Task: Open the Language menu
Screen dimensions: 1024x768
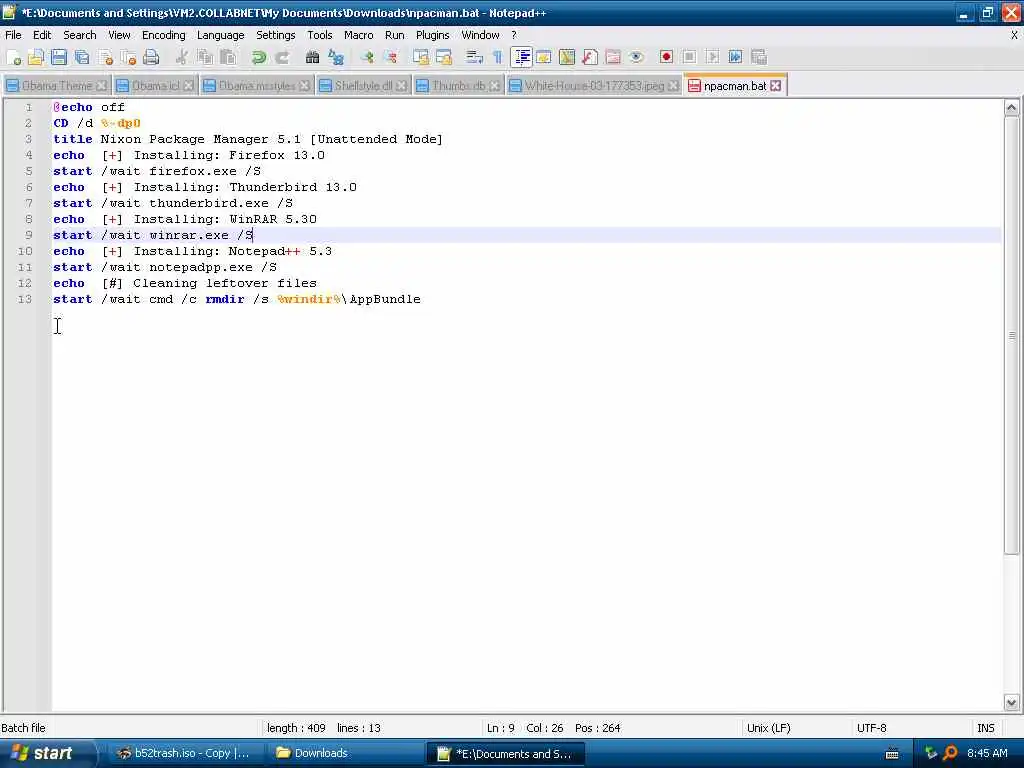Action: tap(221, 35)
